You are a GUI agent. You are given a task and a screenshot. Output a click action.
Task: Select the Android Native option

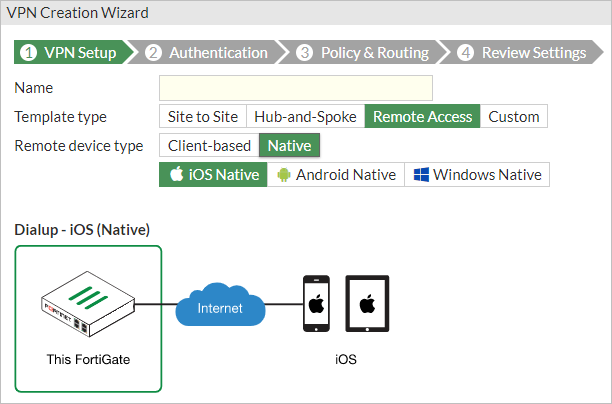coord(336,174)
